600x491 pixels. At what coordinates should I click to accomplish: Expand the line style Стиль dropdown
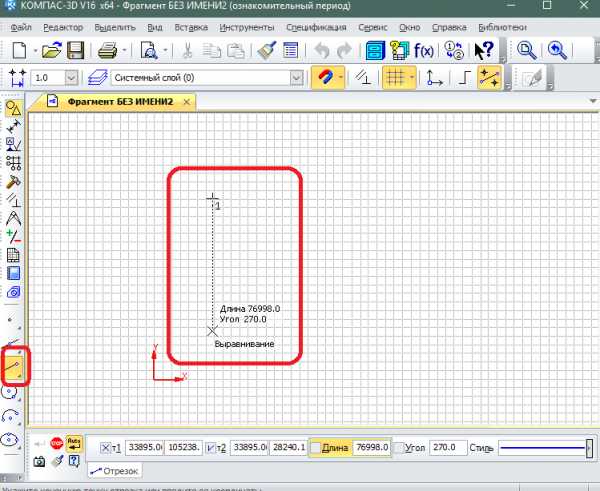tap(590, 448)
